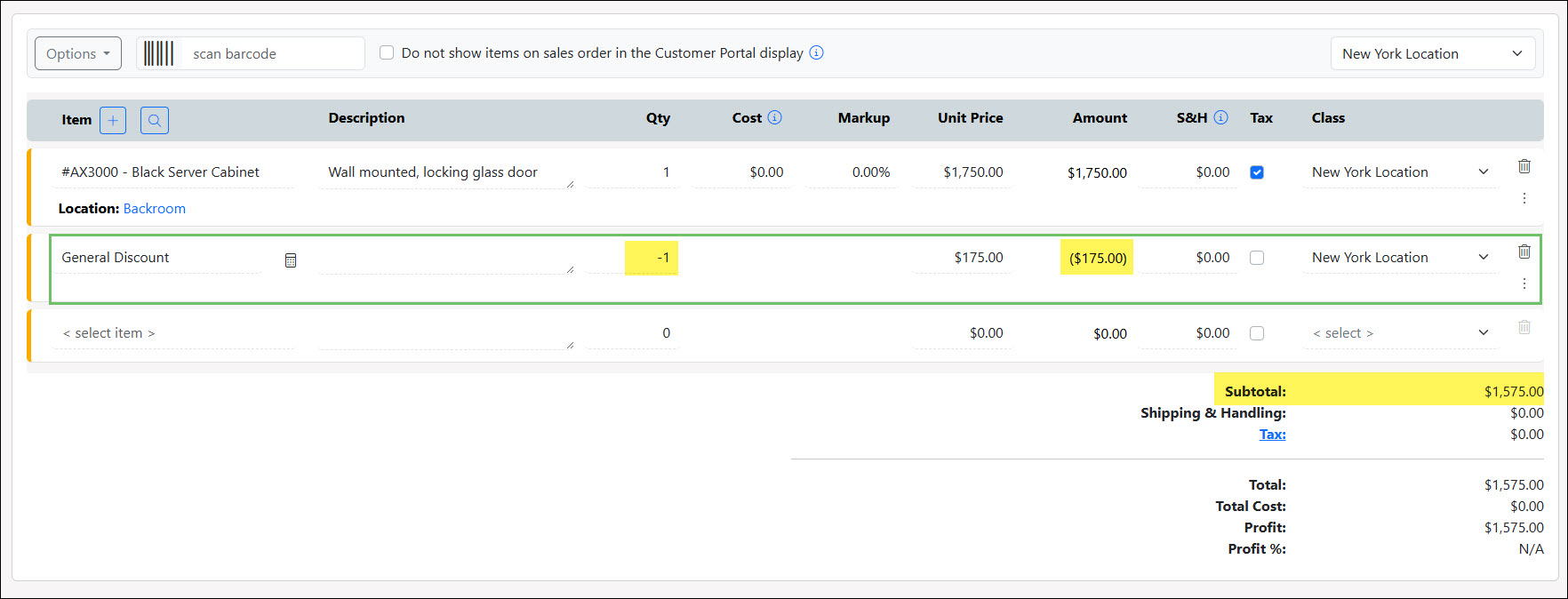This screenshot has width=1568, height=599.
Task: Click the add item plus icon
Action: tap(113, 120)
